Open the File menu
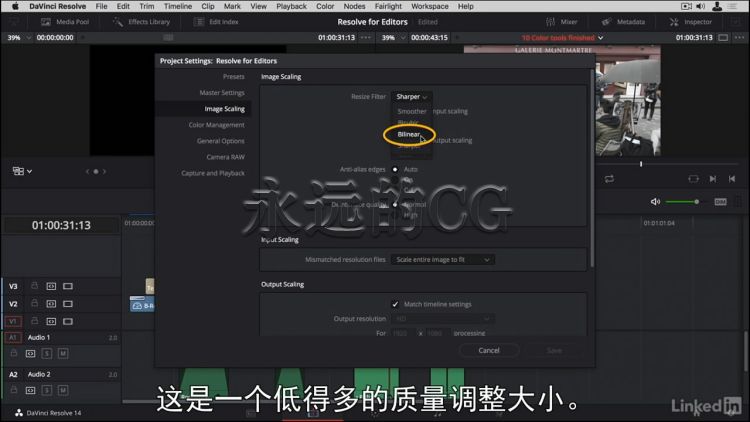Screen dimensions: 750x422 point(101,6)
